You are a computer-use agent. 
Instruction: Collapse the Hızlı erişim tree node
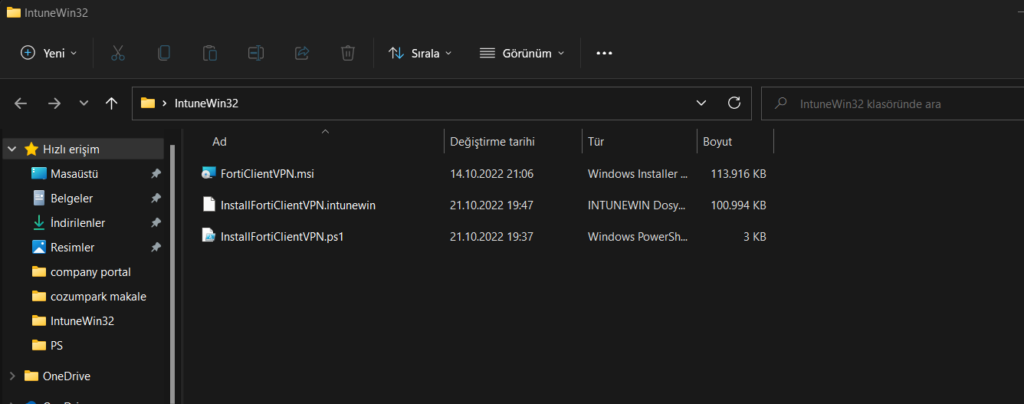tap(12, 149)
